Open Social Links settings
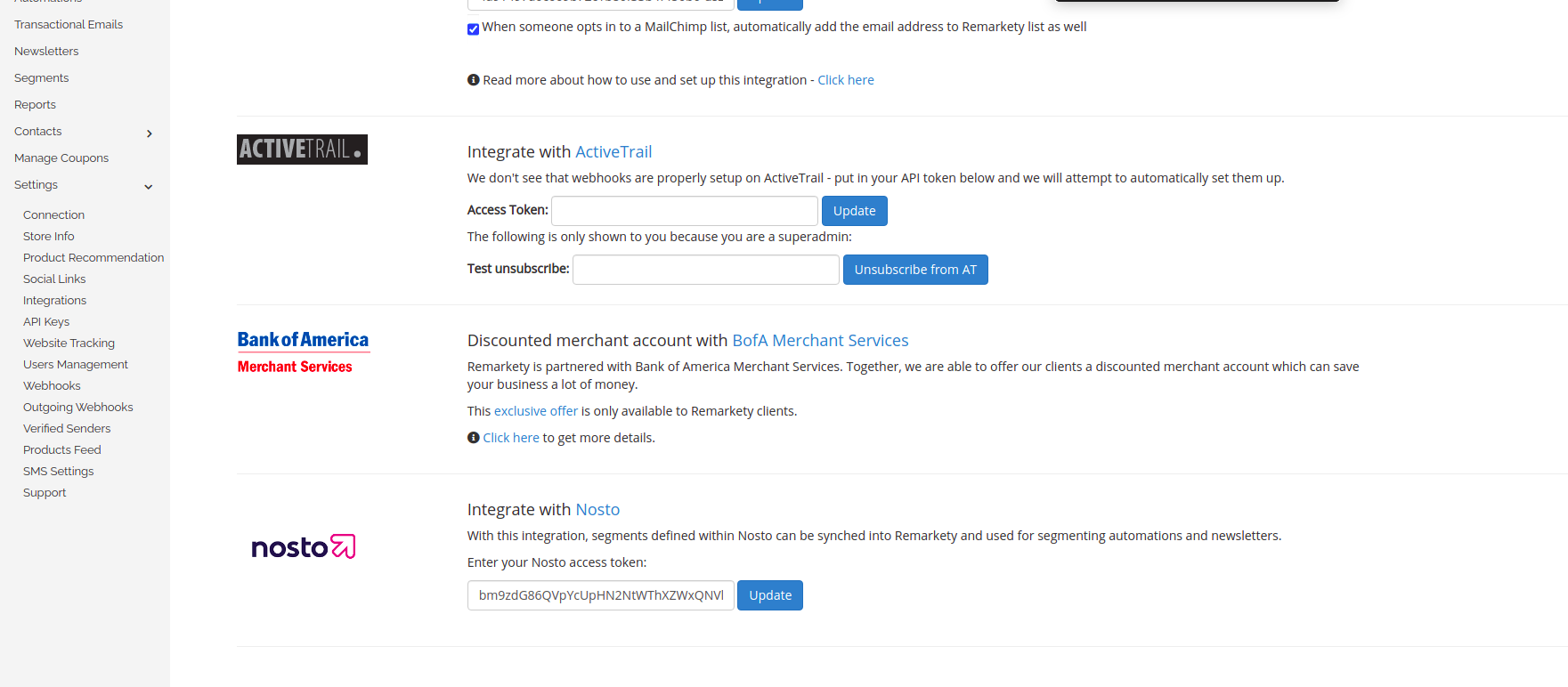Viewport: 1568px width, 687px height. coord(54,279)
